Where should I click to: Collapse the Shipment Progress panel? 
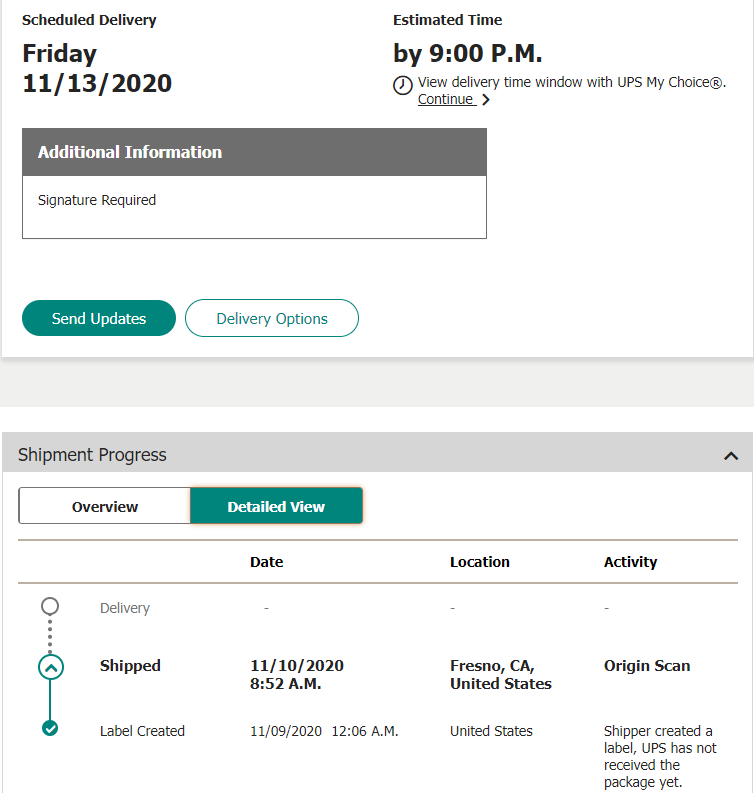pos(730,456)
